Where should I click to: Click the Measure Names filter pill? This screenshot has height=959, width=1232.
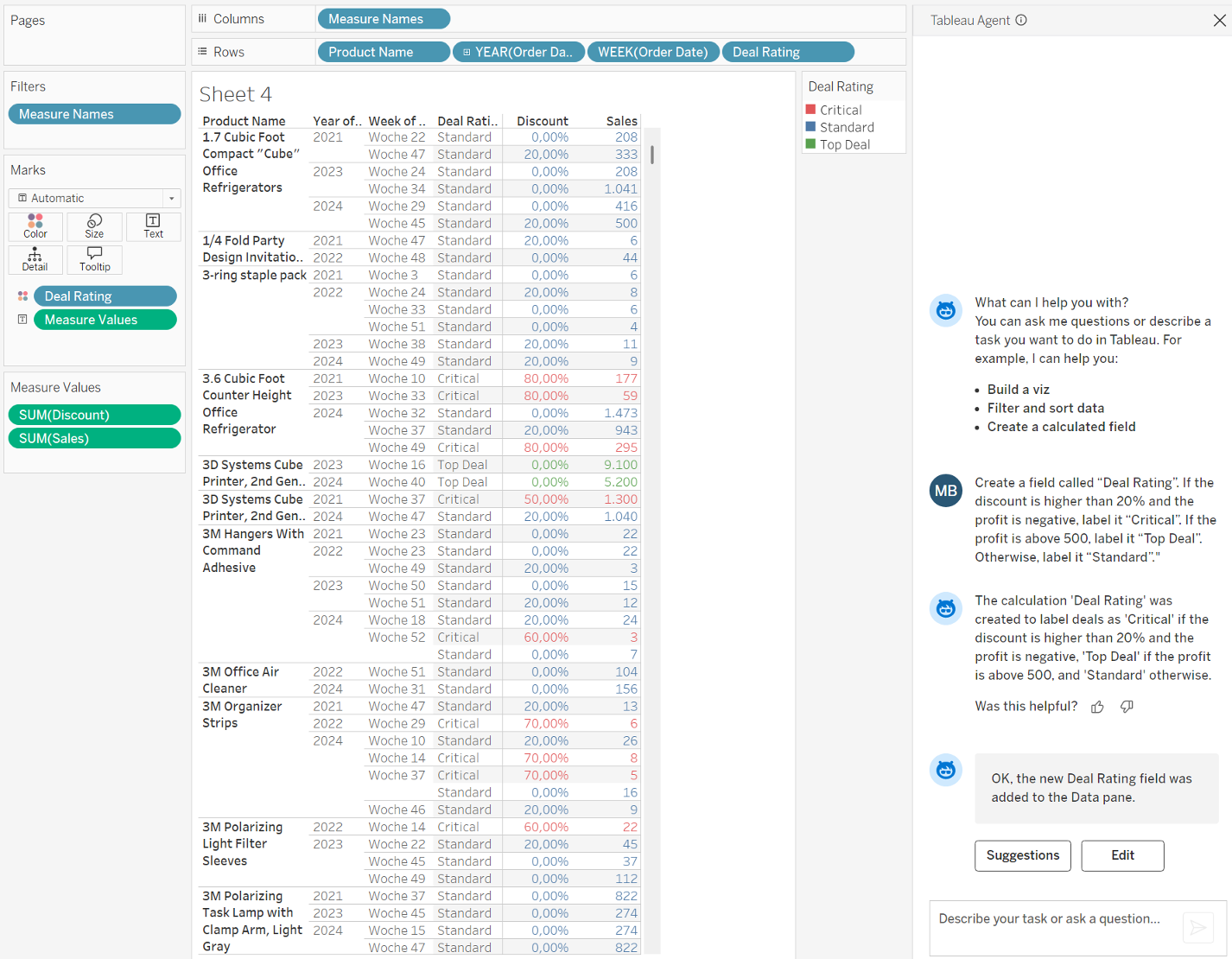click(x=94, y=114)
